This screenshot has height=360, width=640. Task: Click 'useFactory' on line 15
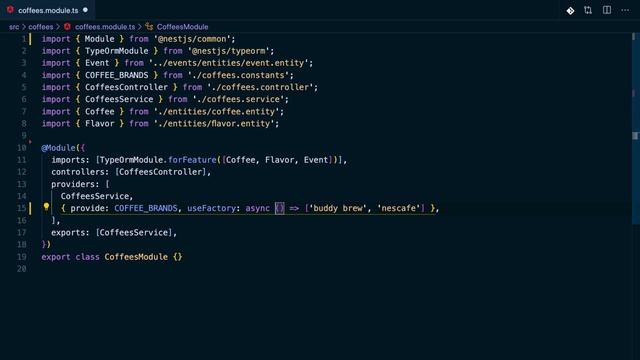pyautogui.click(x=211, y=208)
